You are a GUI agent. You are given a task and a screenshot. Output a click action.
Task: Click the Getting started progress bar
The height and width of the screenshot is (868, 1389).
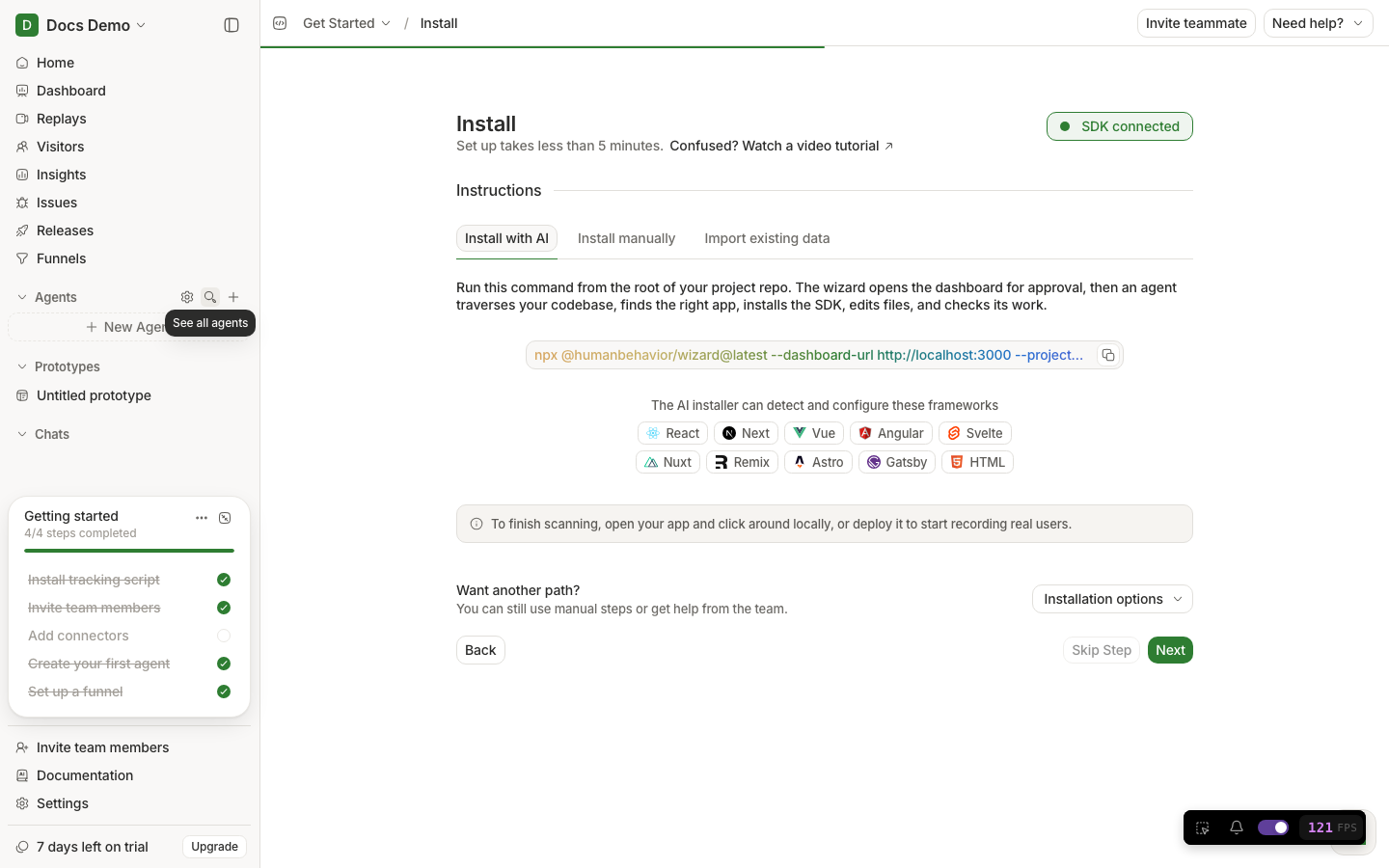click(129, 551)
